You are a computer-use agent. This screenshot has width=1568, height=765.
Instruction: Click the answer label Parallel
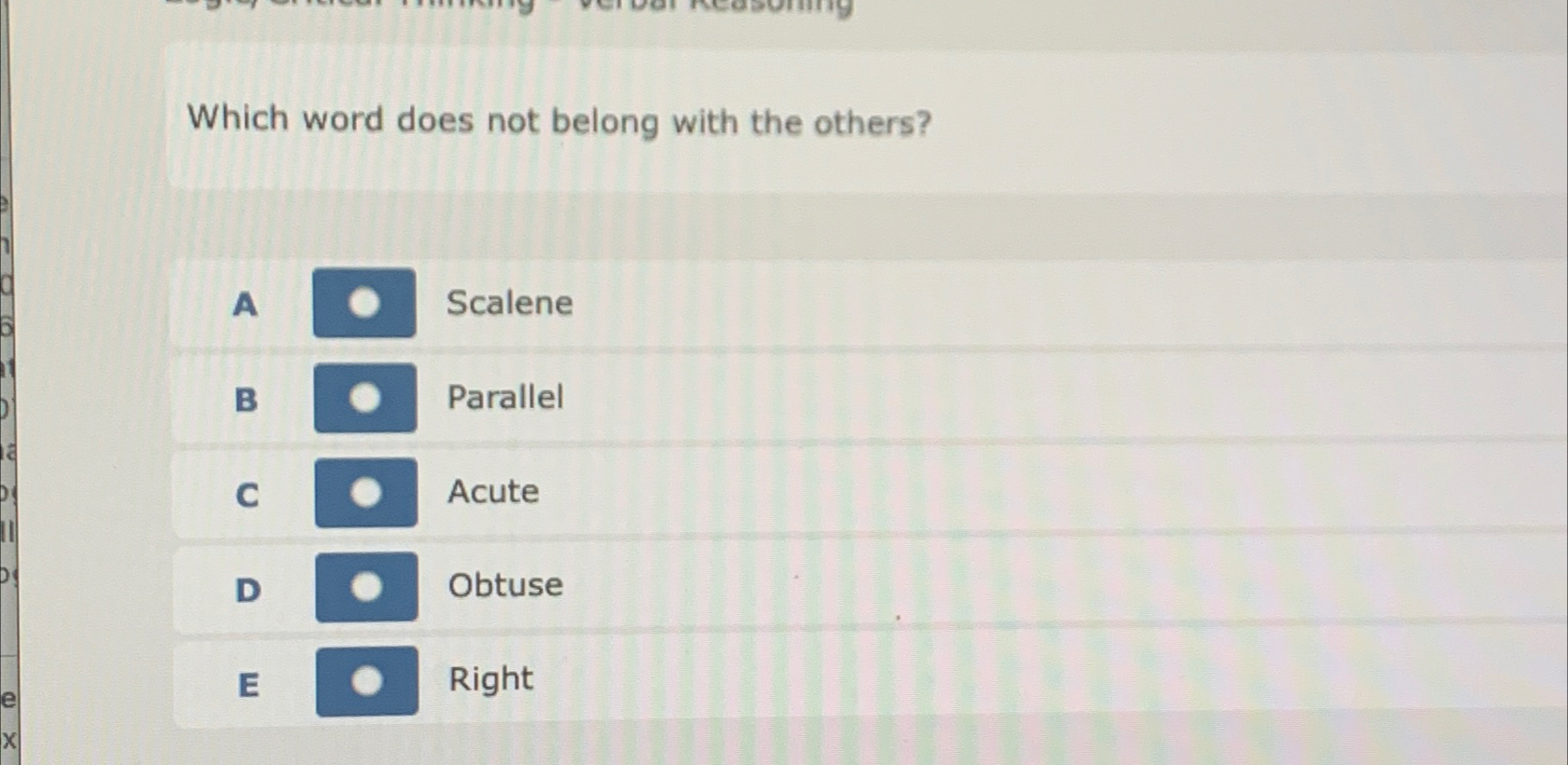[x=504, y=399]
